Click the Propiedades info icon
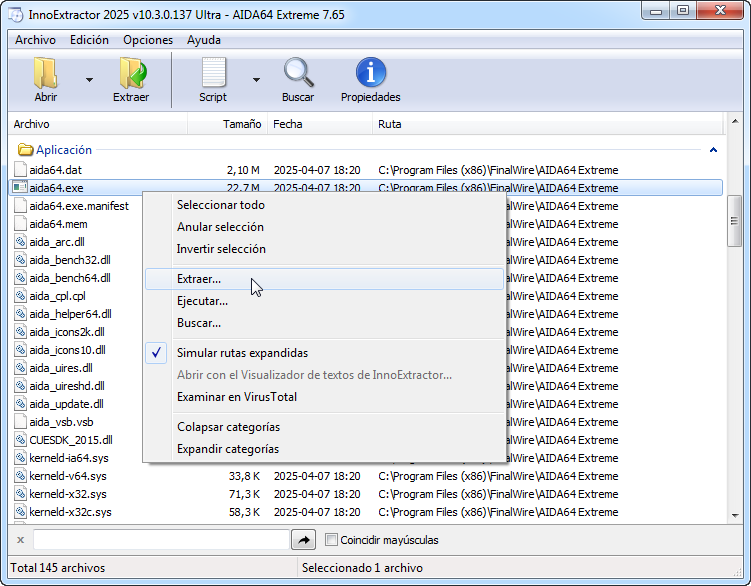This screenshot has height=586, width=751. [371, 73]
